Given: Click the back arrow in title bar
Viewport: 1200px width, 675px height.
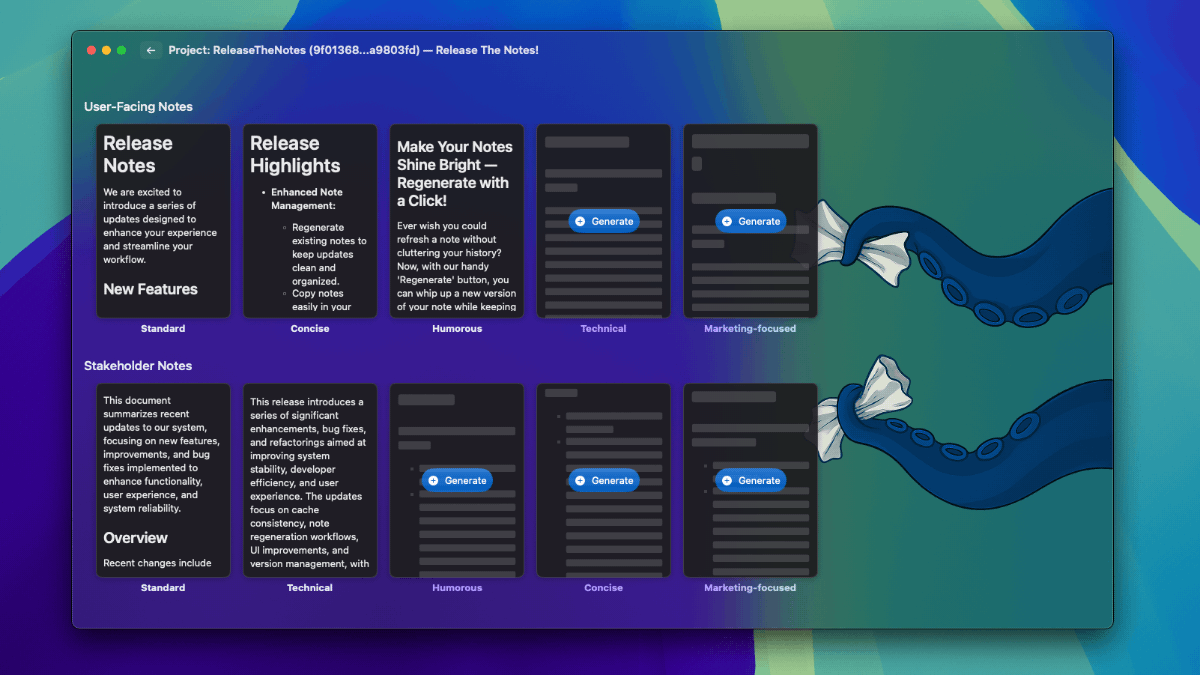Looking at the screenshot, I should [151, 50].
